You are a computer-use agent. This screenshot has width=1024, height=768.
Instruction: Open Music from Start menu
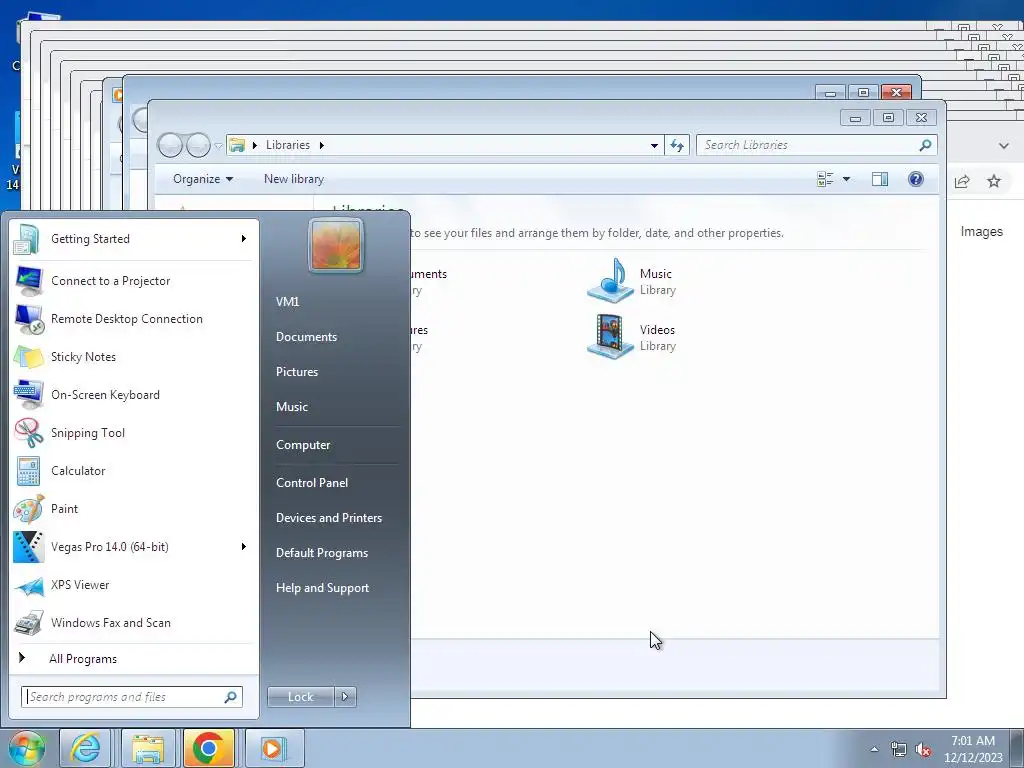click(x=292, y=407)
